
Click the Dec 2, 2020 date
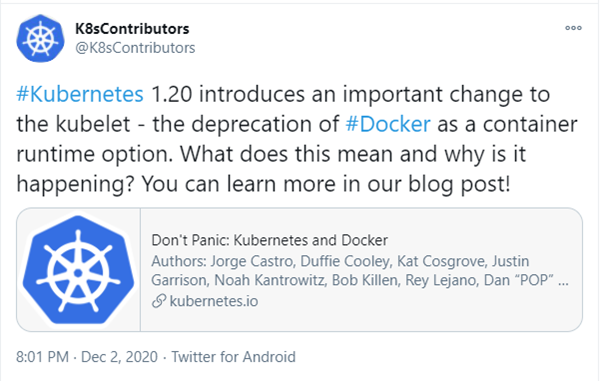119,357
